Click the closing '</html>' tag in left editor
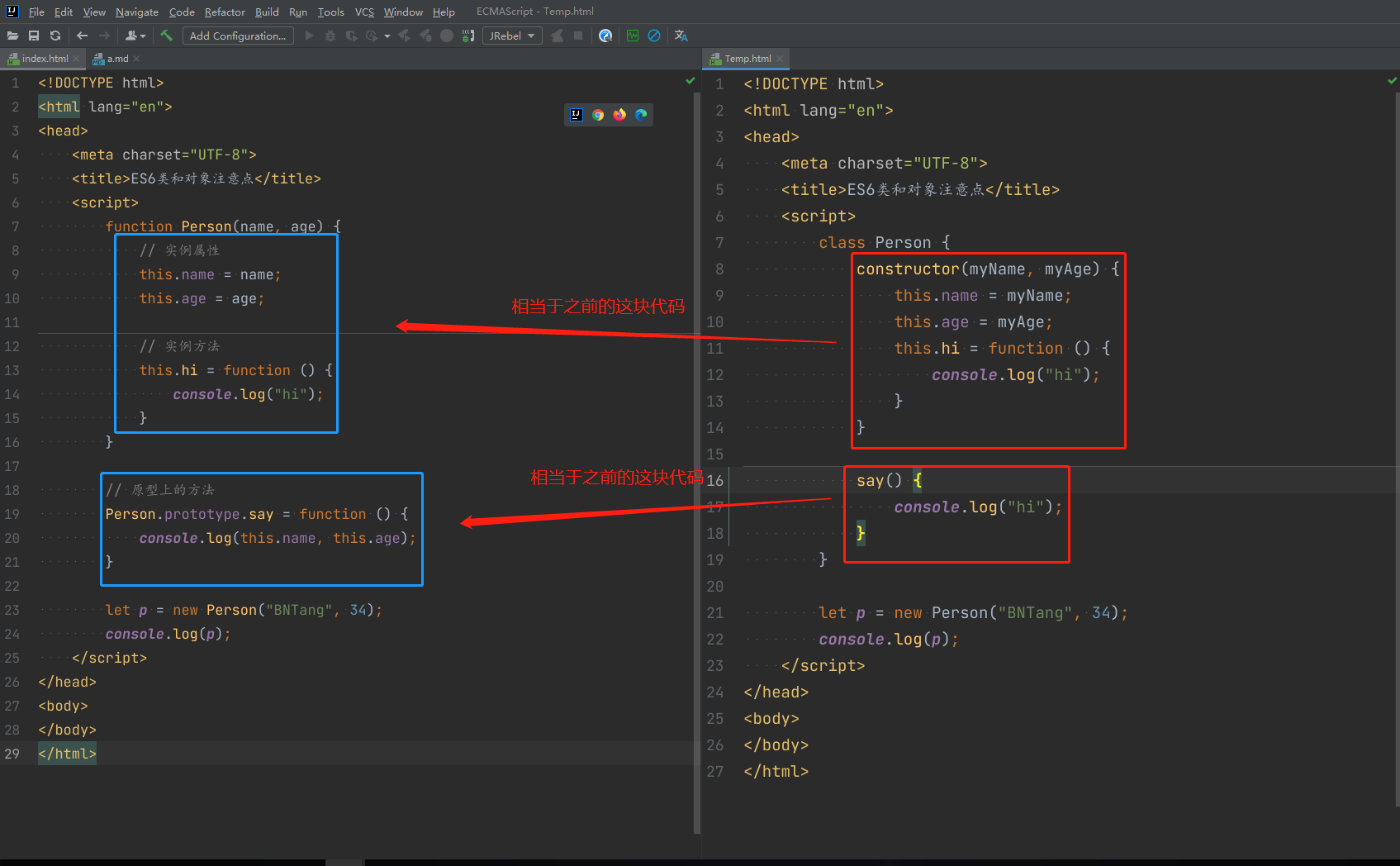Screen dimensions: 1400x866 [67, 754]
